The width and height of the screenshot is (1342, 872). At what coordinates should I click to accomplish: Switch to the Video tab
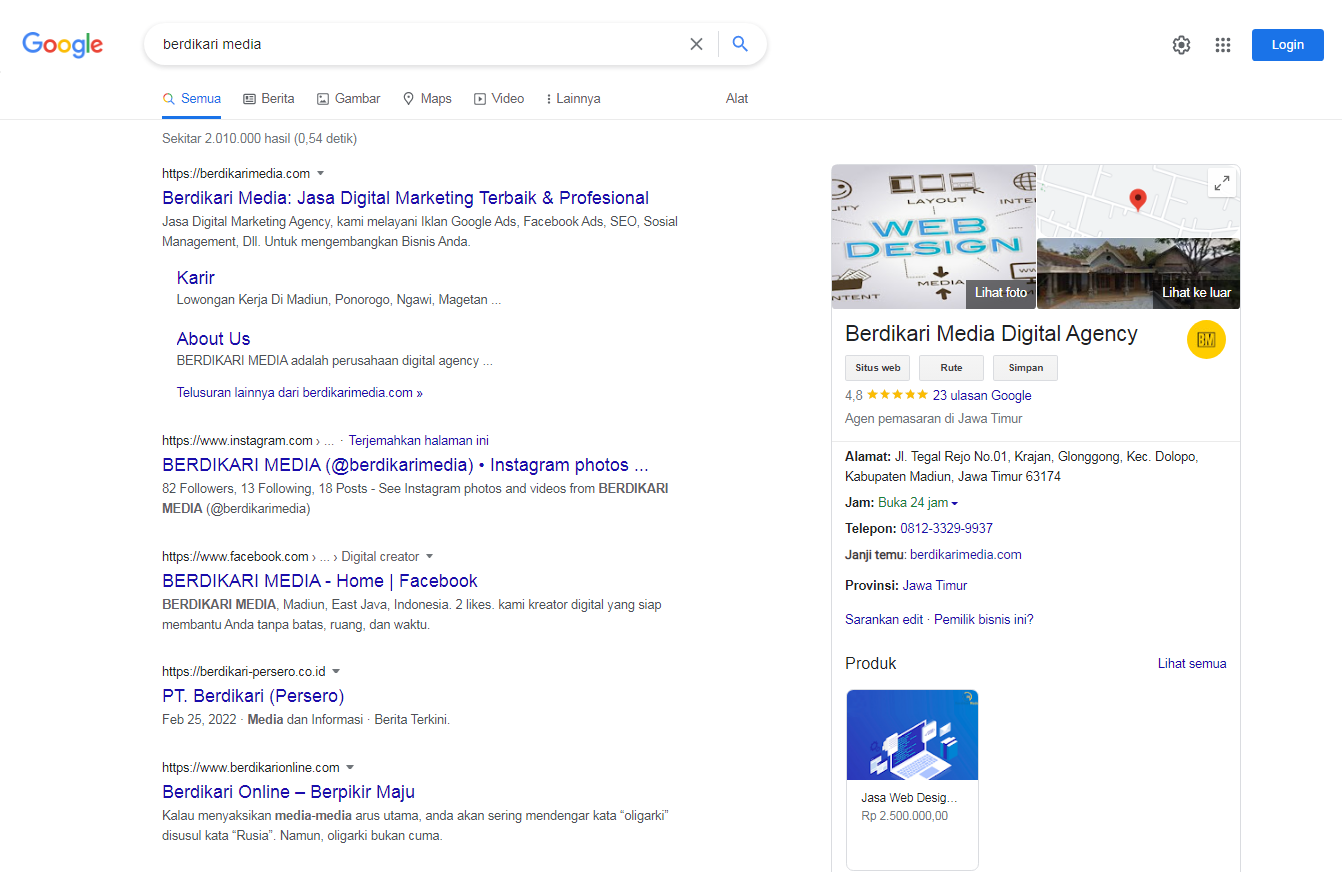click(499, 99)
